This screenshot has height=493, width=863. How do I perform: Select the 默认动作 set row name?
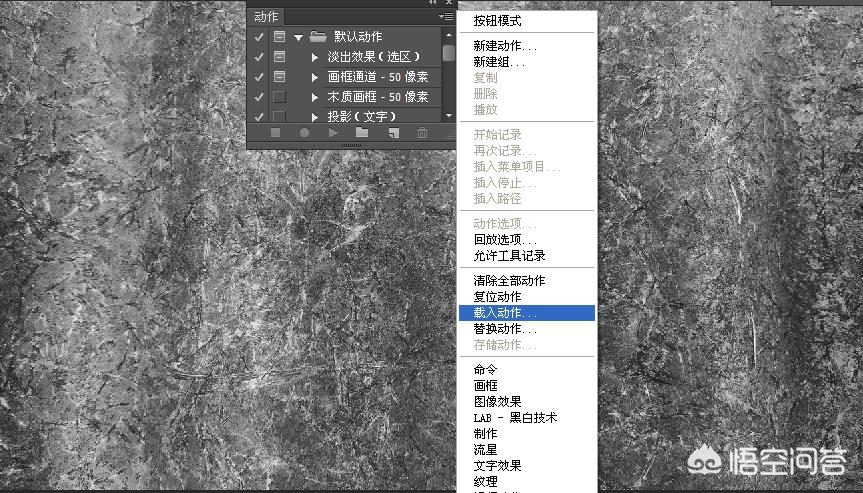click(x=358, y=37)
